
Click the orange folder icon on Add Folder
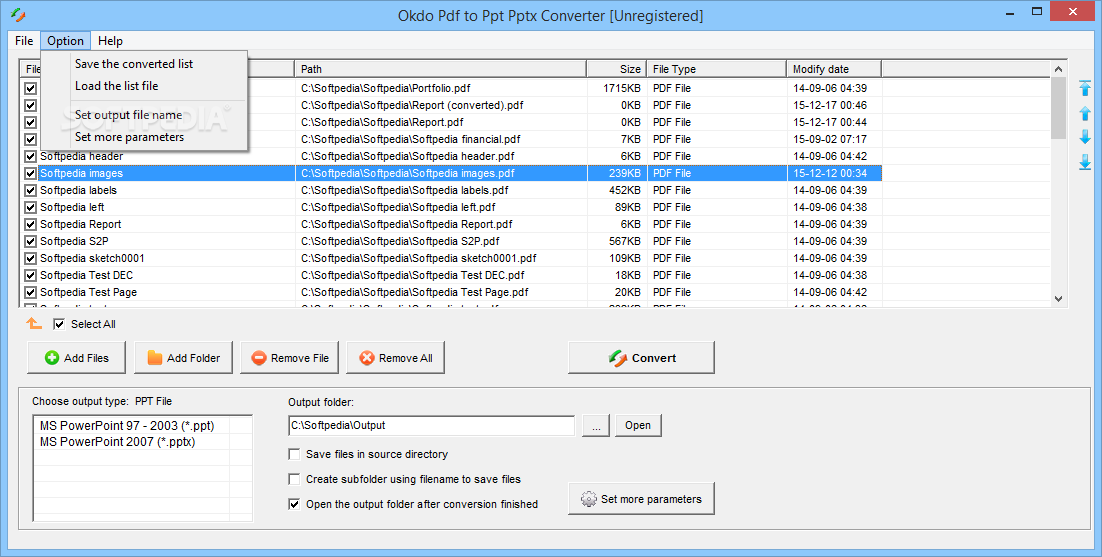point(155,358)
